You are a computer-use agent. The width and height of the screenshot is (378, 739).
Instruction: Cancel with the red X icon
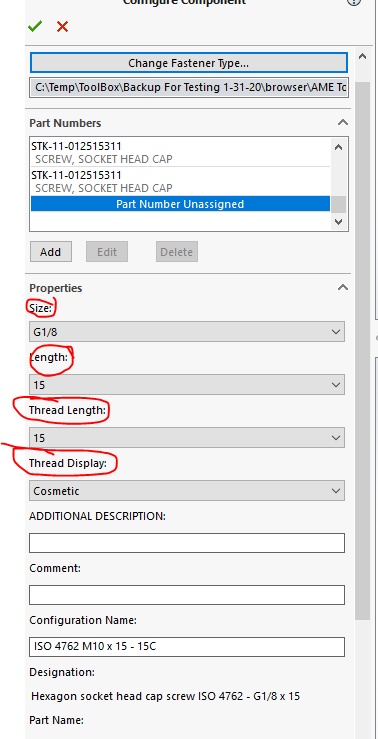click(62, 26)
